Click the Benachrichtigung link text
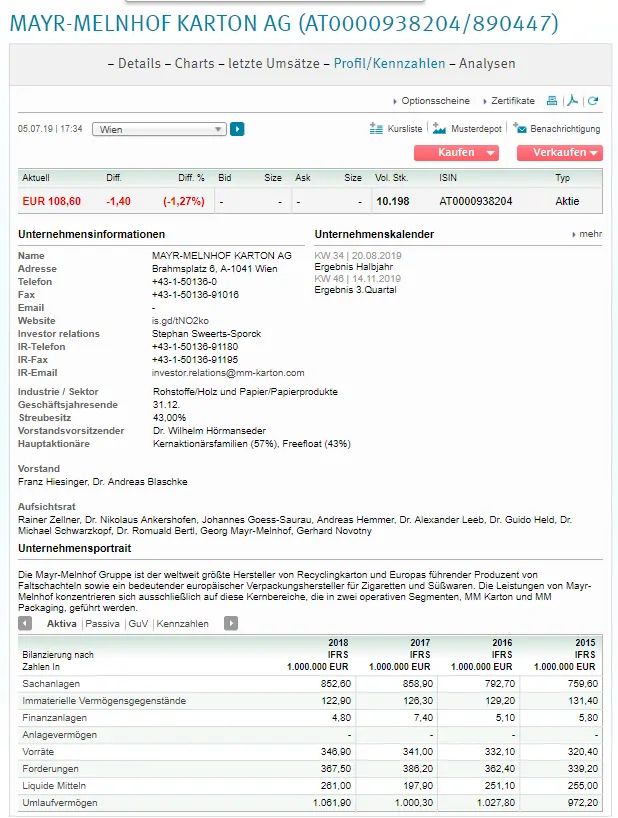This screenshot has height=818, width=618. point(565,129)
